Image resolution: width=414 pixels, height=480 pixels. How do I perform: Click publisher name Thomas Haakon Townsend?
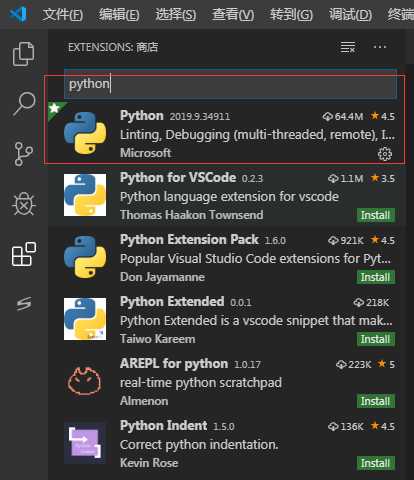tap(192, 215)
